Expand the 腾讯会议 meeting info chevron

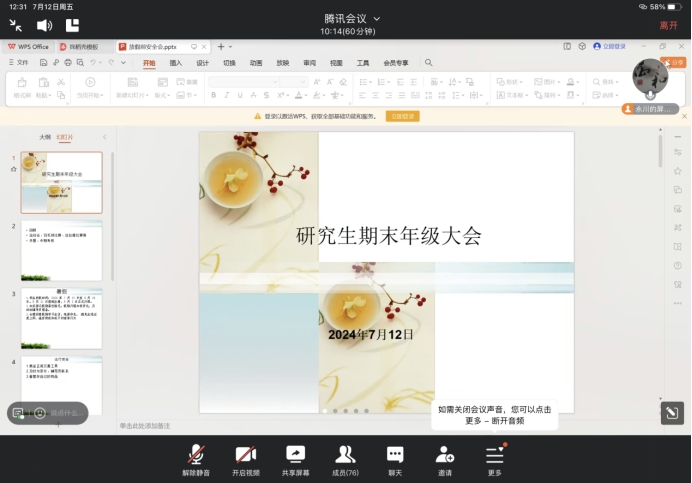pos(374,18)
